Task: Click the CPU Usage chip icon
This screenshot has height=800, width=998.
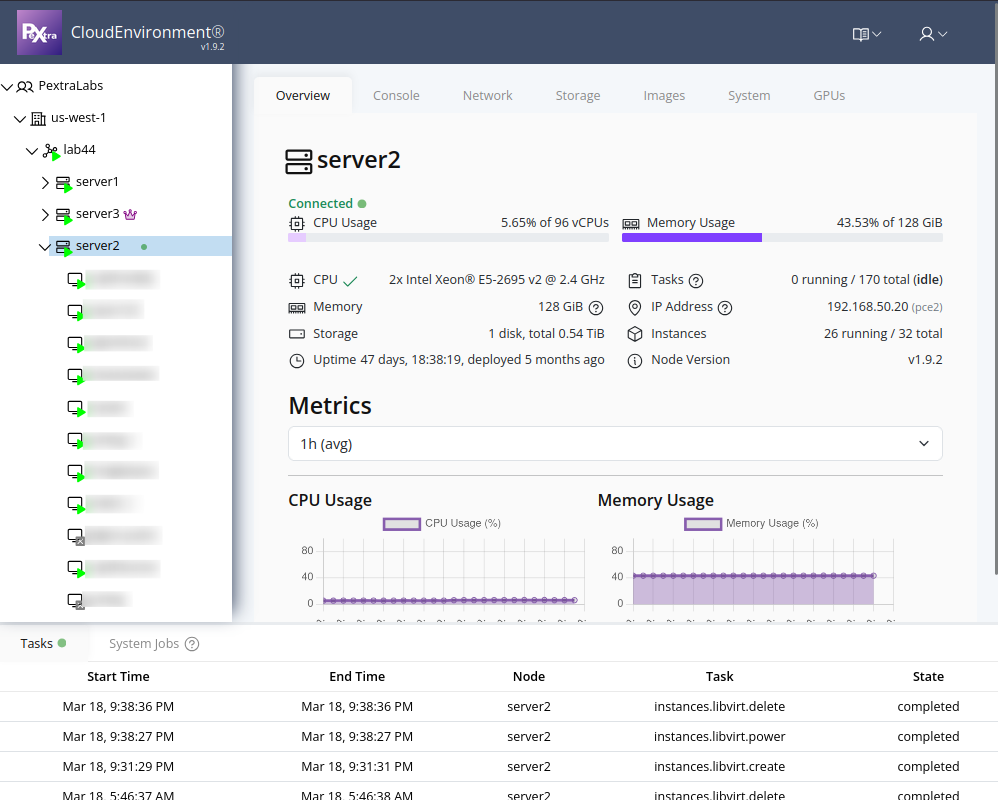Action: pyautogui.click(x=297, y=223)
